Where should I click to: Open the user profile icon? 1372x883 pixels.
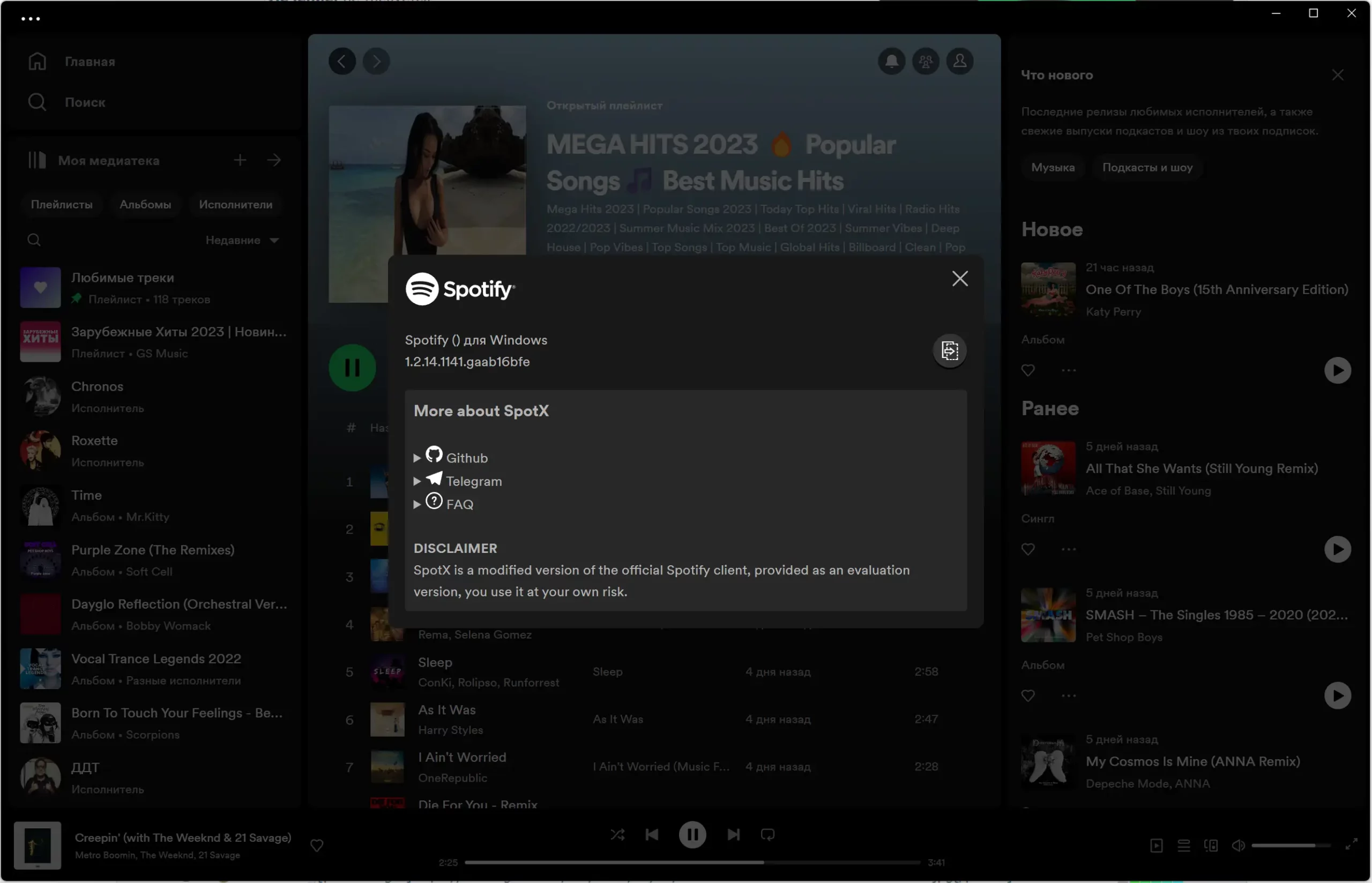coord(960,62)
